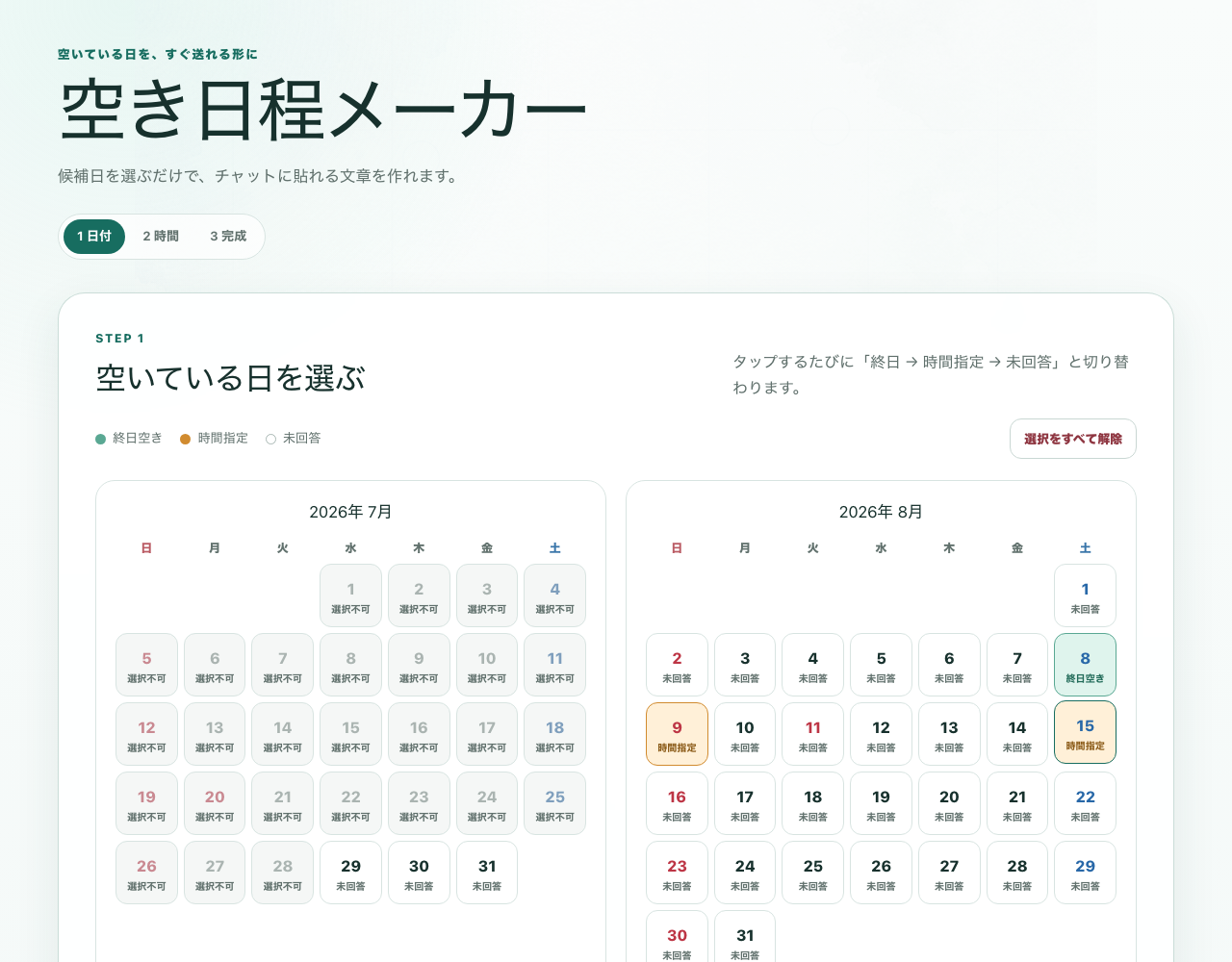The image size is (1232, 962).
Task: Choose August 25 day cell
Action: tap(813, 873)
